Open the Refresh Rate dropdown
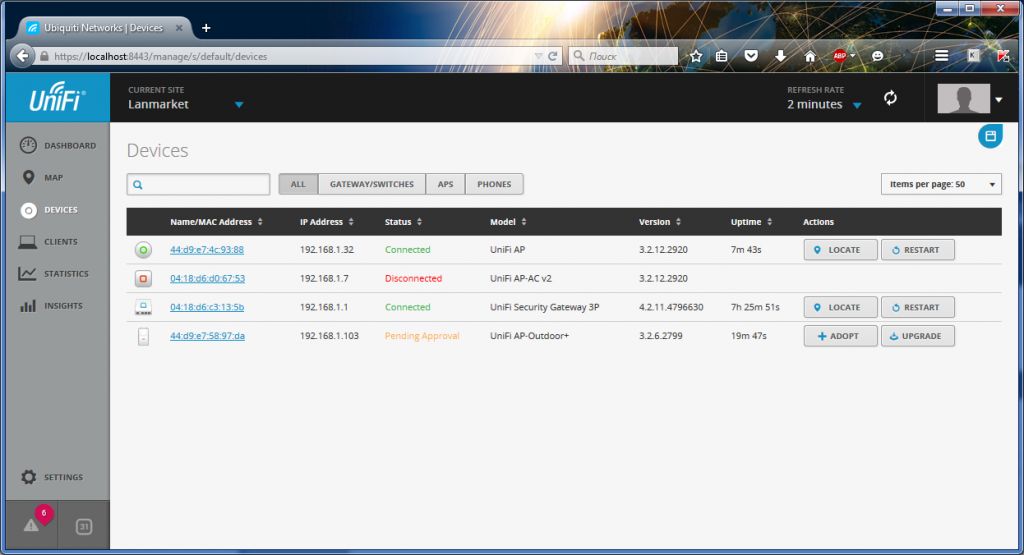This screenshot has width=1024, height=555. 856,105
